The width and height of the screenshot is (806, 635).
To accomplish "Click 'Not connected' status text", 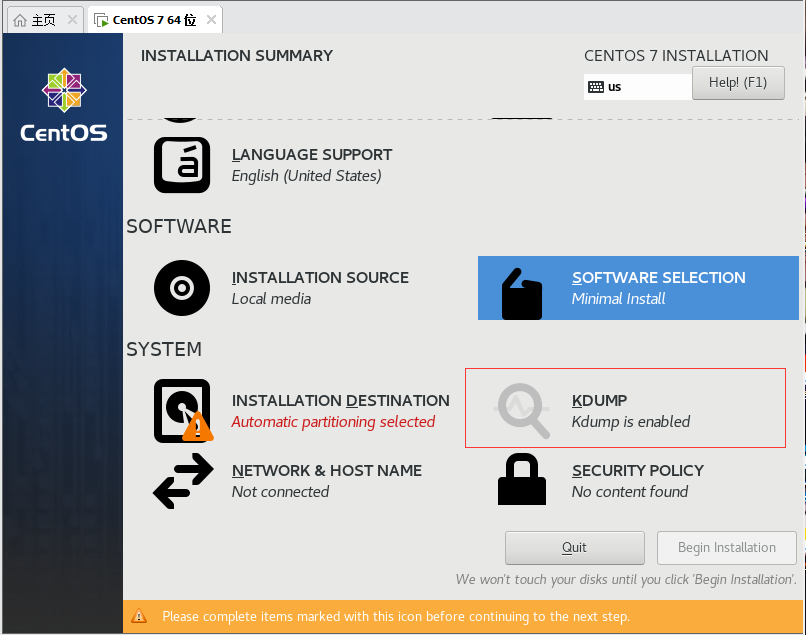I will click(x=280, y=492).
